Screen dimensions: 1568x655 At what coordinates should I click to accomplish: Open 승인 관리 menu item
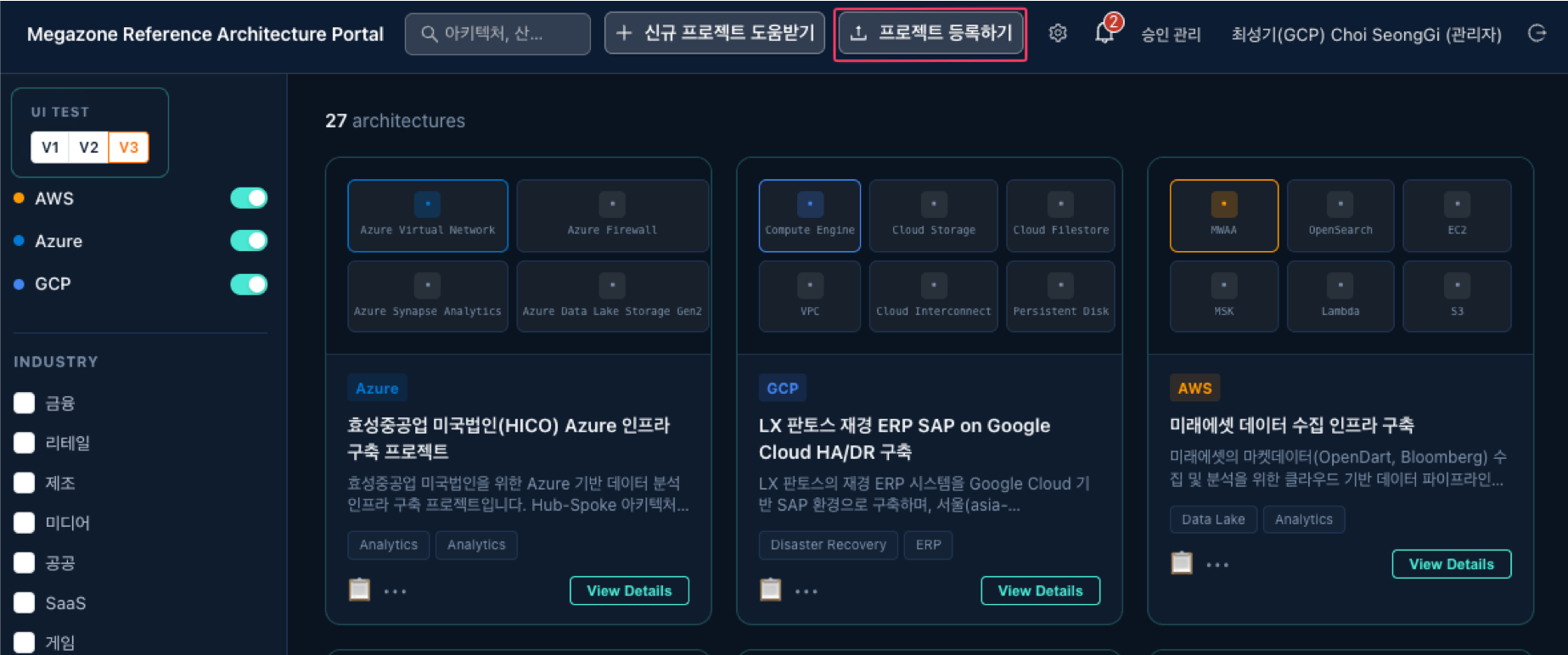click(1171, 35)
